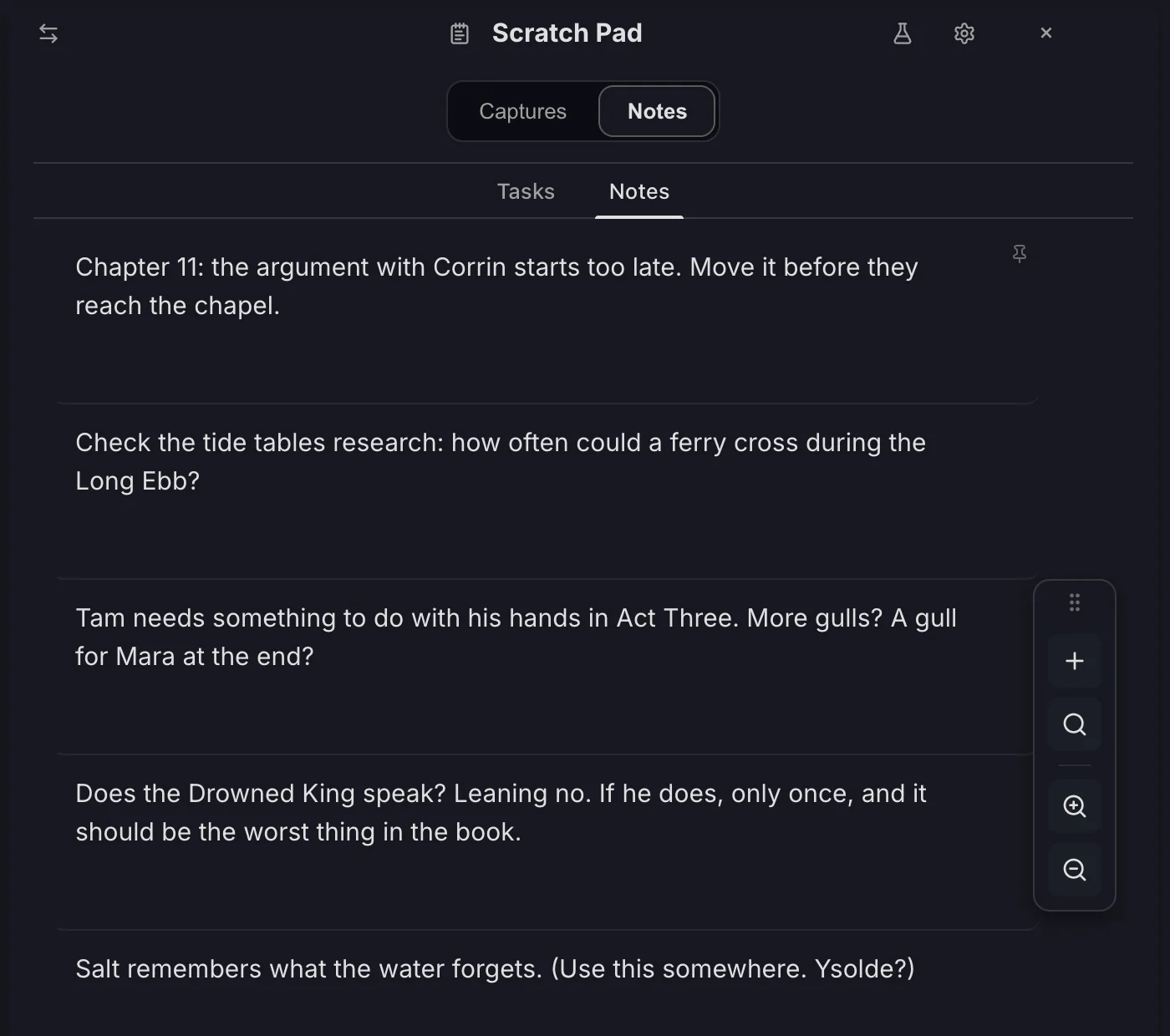Select the 'Salt remembers' note
Viewport: 1170px width, 1036px height.
[x=547, y=983]
